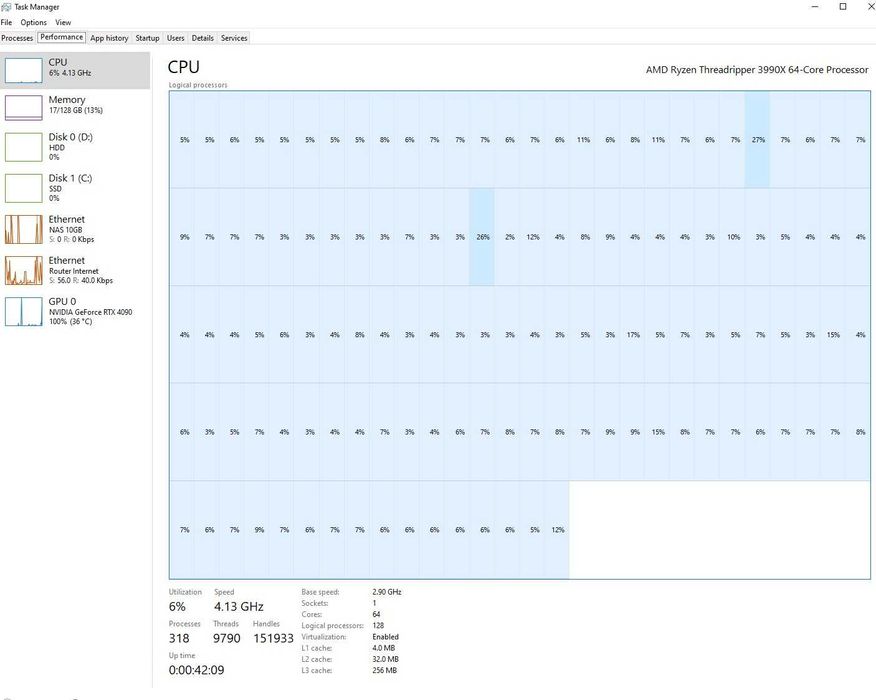Close the Task Manager window

click(870, 7)
